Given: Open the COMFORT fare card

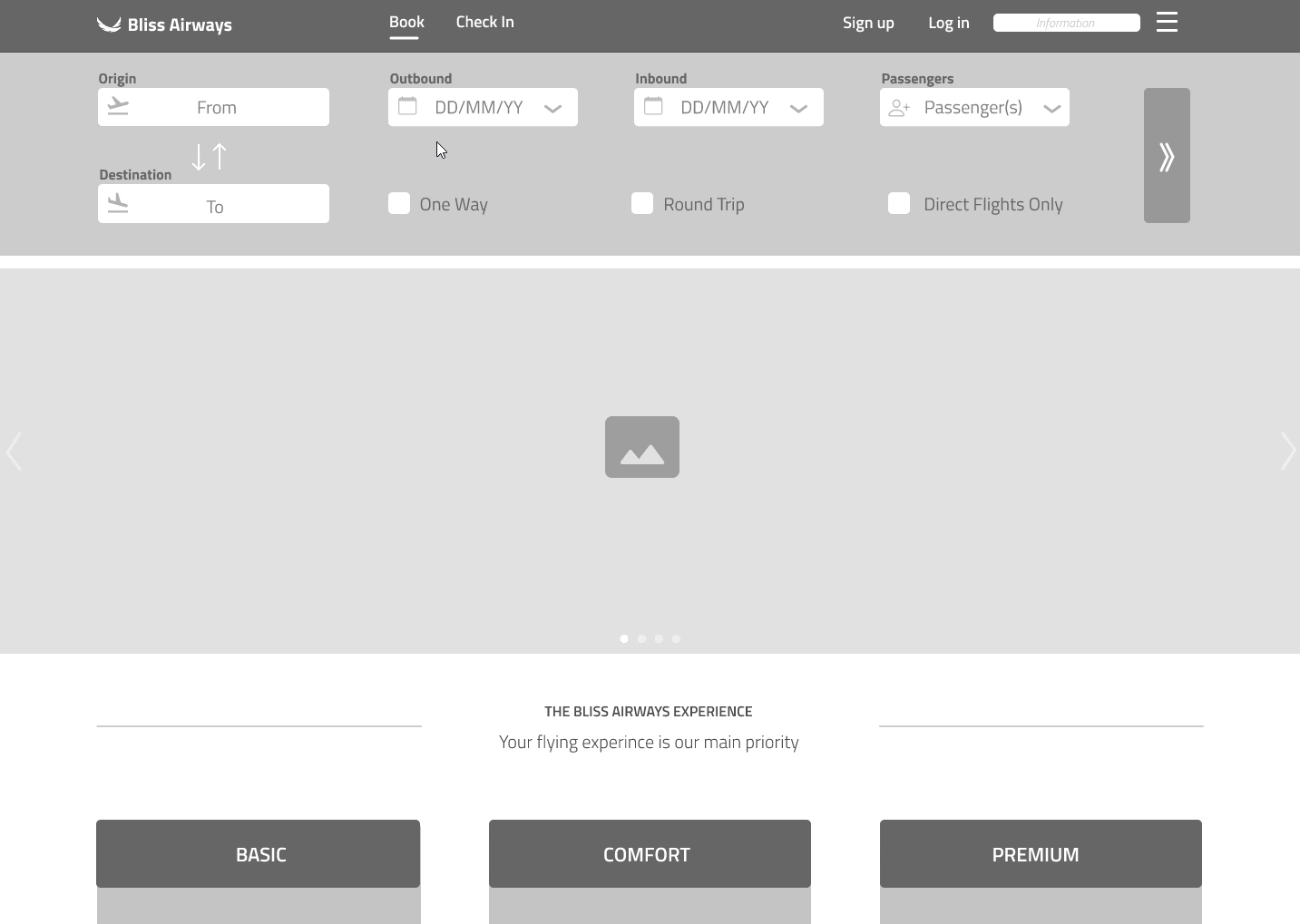Looking at the screenshot, I should pyautogui.click(x=650, y=853).
